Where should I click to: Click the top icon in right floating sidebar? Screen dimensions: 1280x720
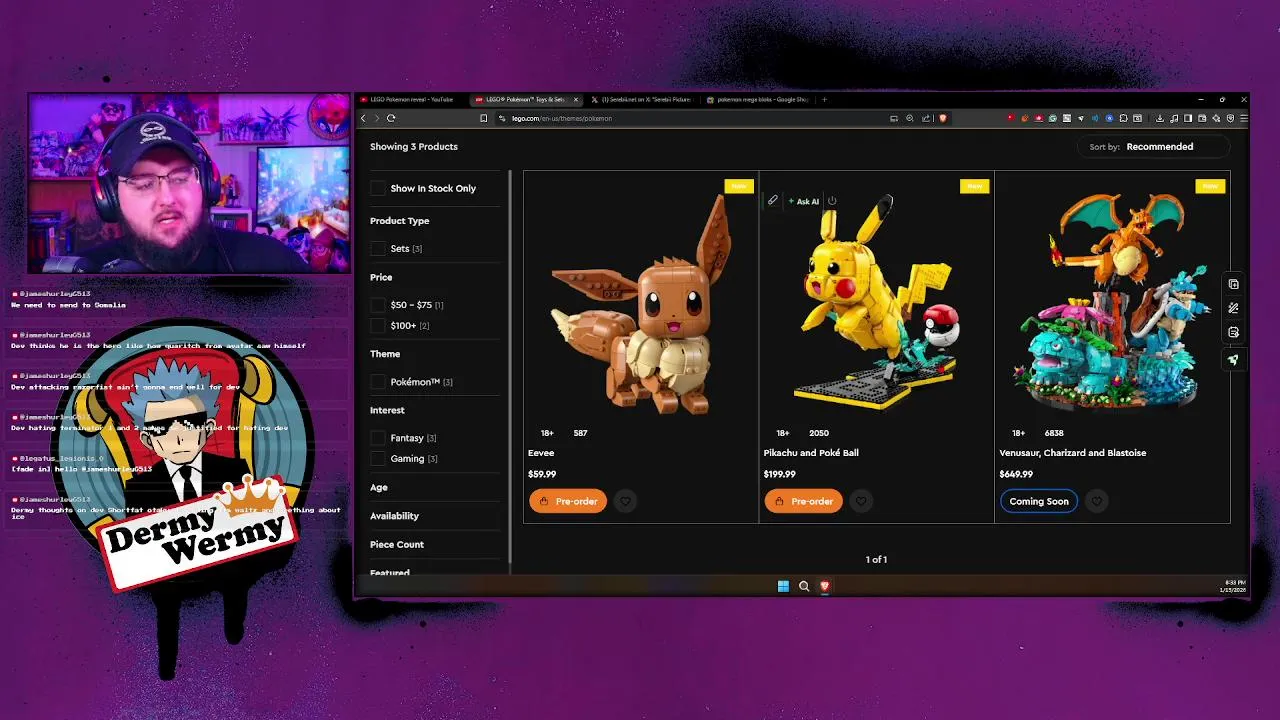pos(1233,284)
